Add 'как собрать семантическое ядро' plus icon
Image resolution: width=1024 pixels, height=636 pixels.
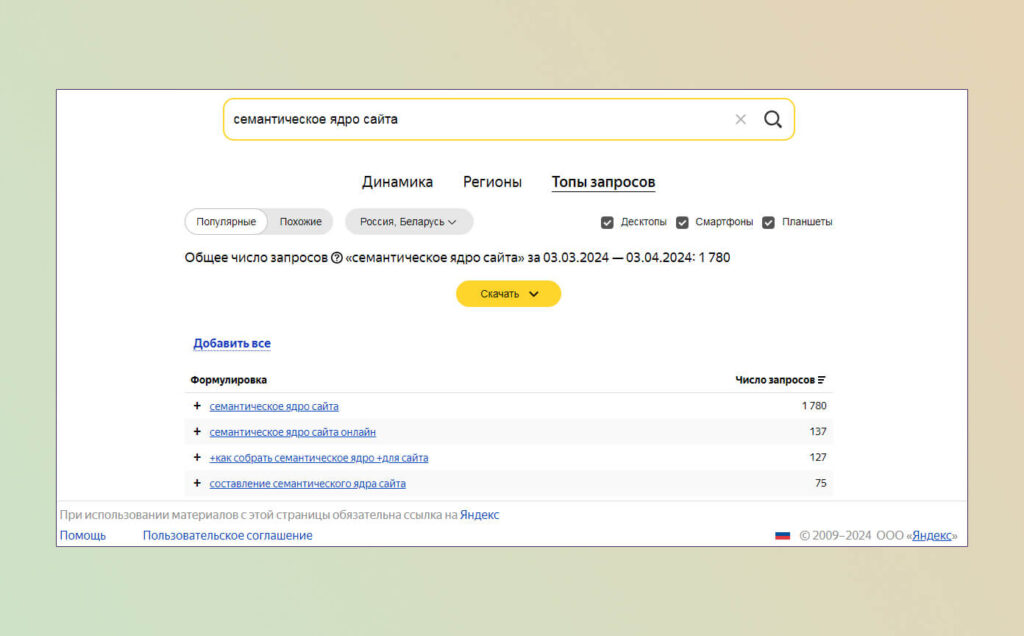pos(197,457)
